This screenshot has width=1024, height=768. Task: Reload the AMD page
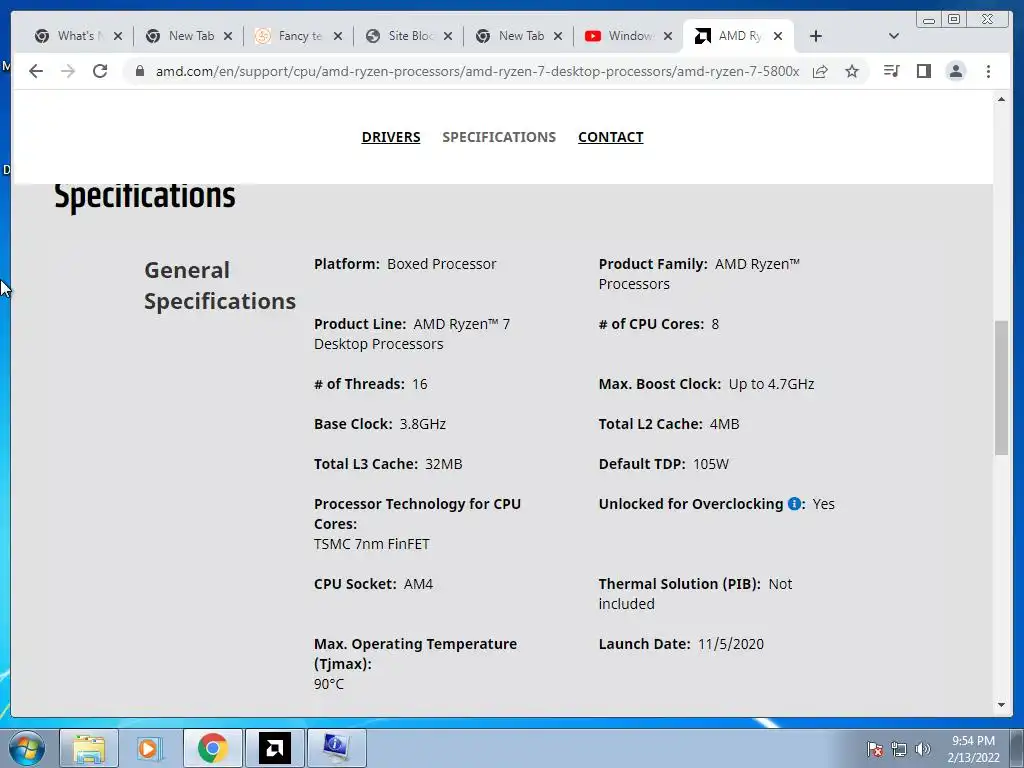click(100, 71)
